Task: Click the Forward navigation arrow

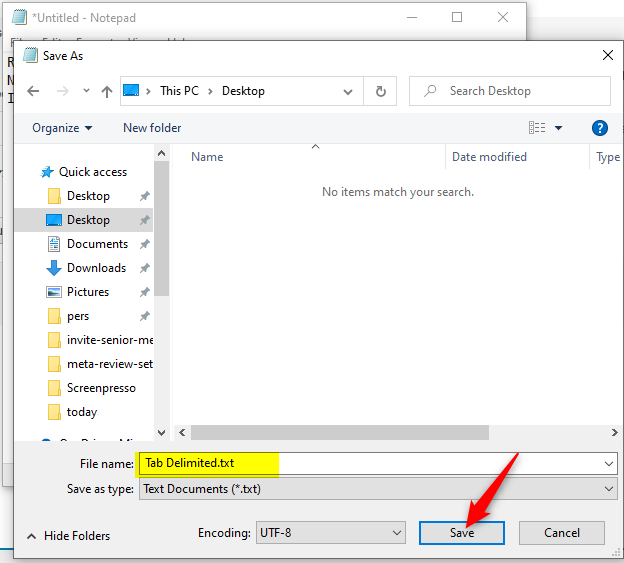Action: (x=62, y=91)
